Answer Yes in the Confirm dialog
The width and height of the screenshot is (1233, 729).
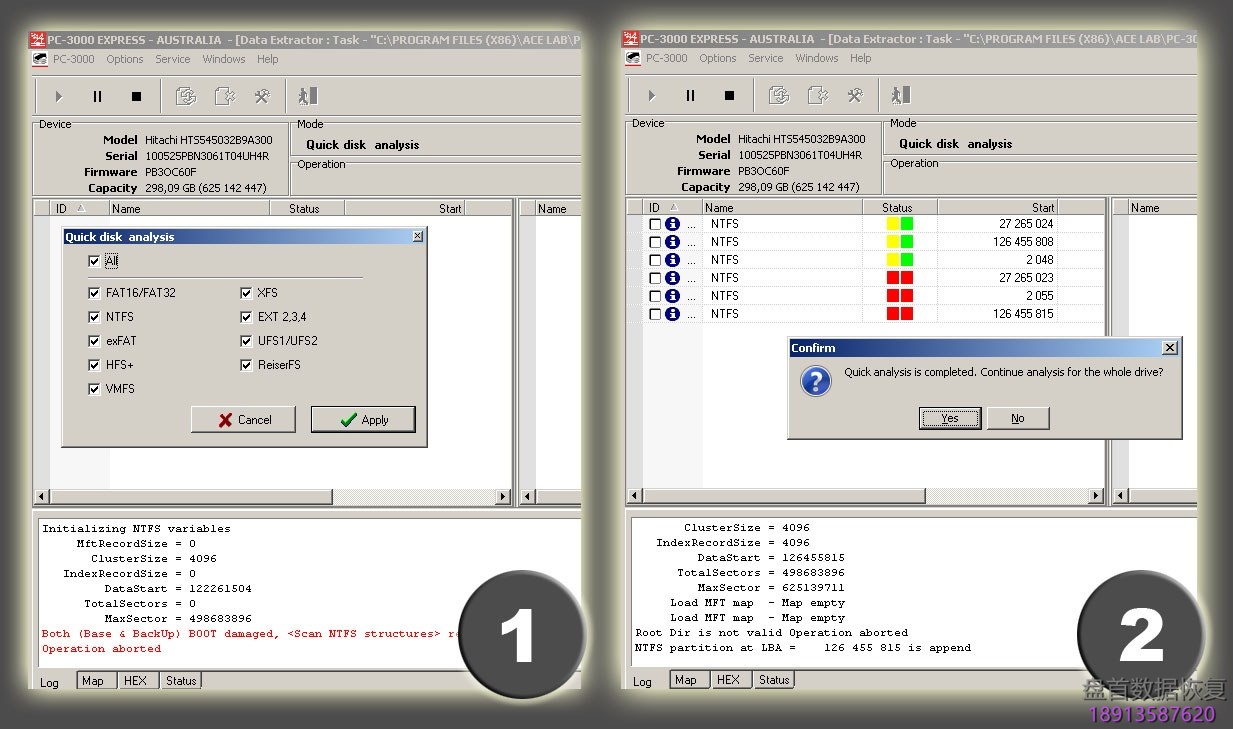point(949,418)
